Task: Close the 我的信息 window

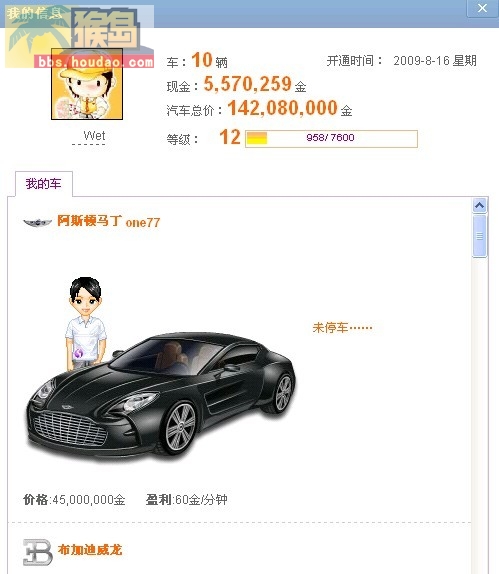Action: (482, 8)
